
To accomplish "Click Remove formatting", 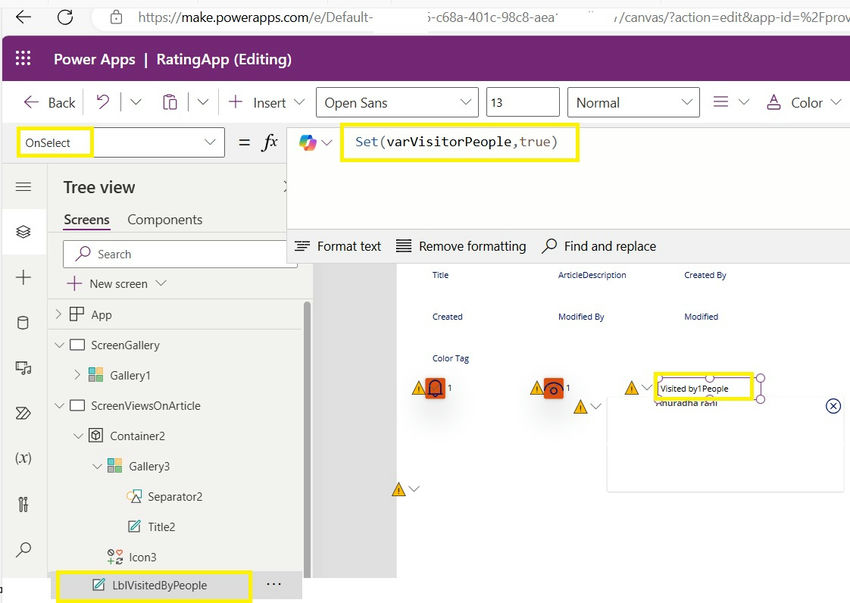I will pos(461,246).
